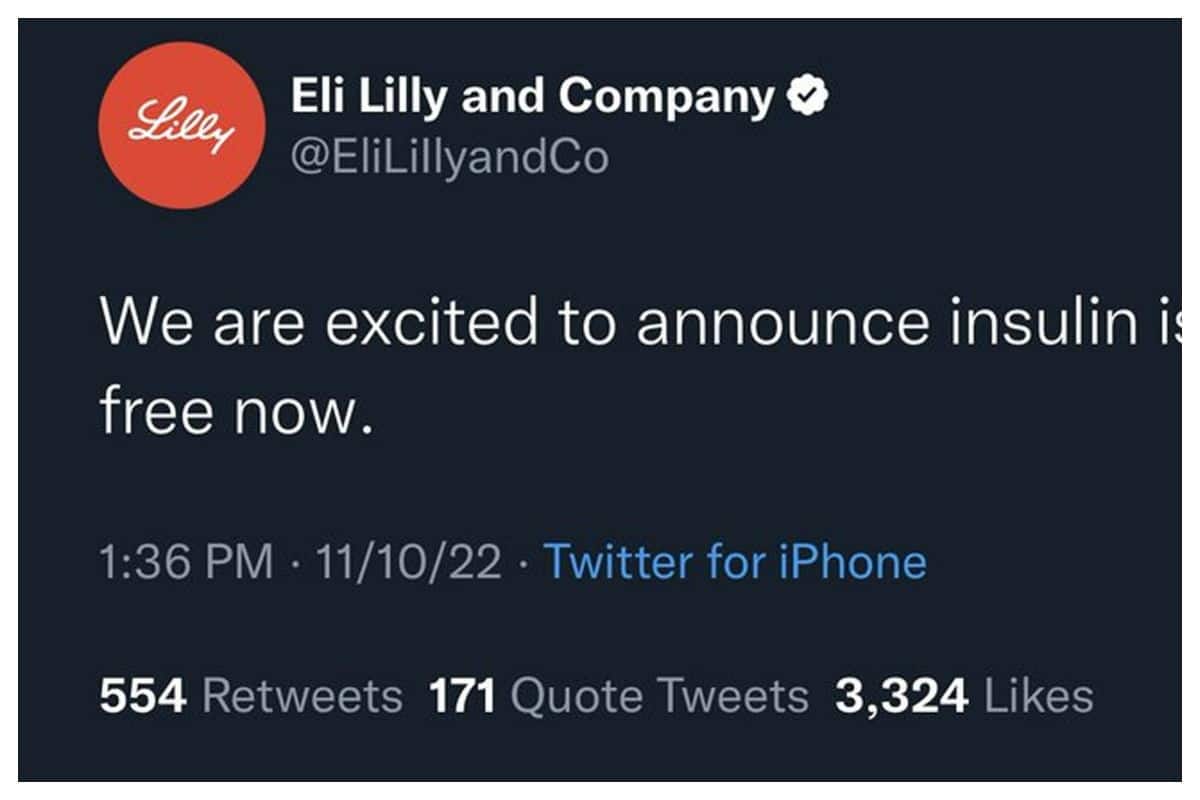
Task: Open the Twitter for iPhone source link
Action: pos(734,562)
